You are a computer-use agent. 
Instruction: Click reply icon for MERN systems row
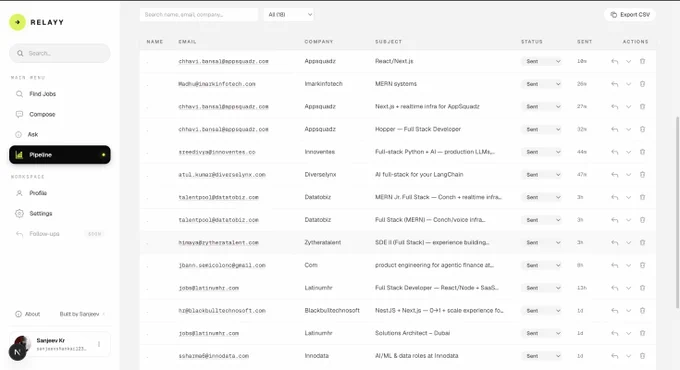pos(615,84)
